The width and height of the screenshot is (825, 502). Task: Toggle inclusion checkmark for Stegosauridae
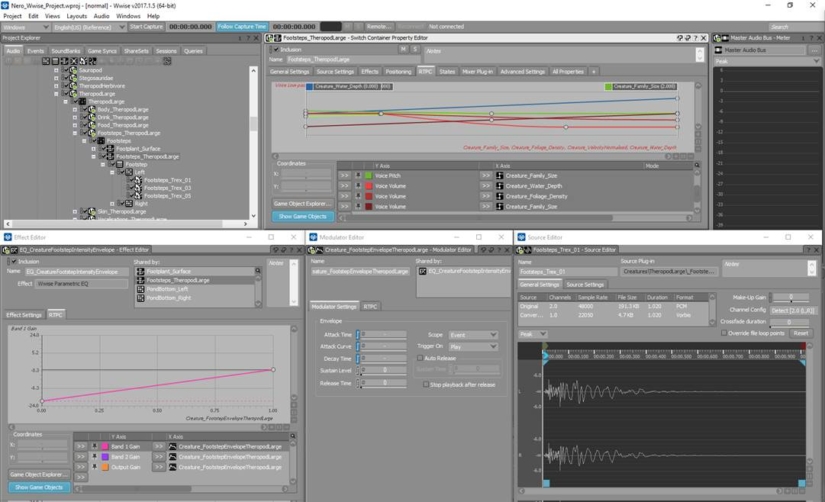pos(66,78)
